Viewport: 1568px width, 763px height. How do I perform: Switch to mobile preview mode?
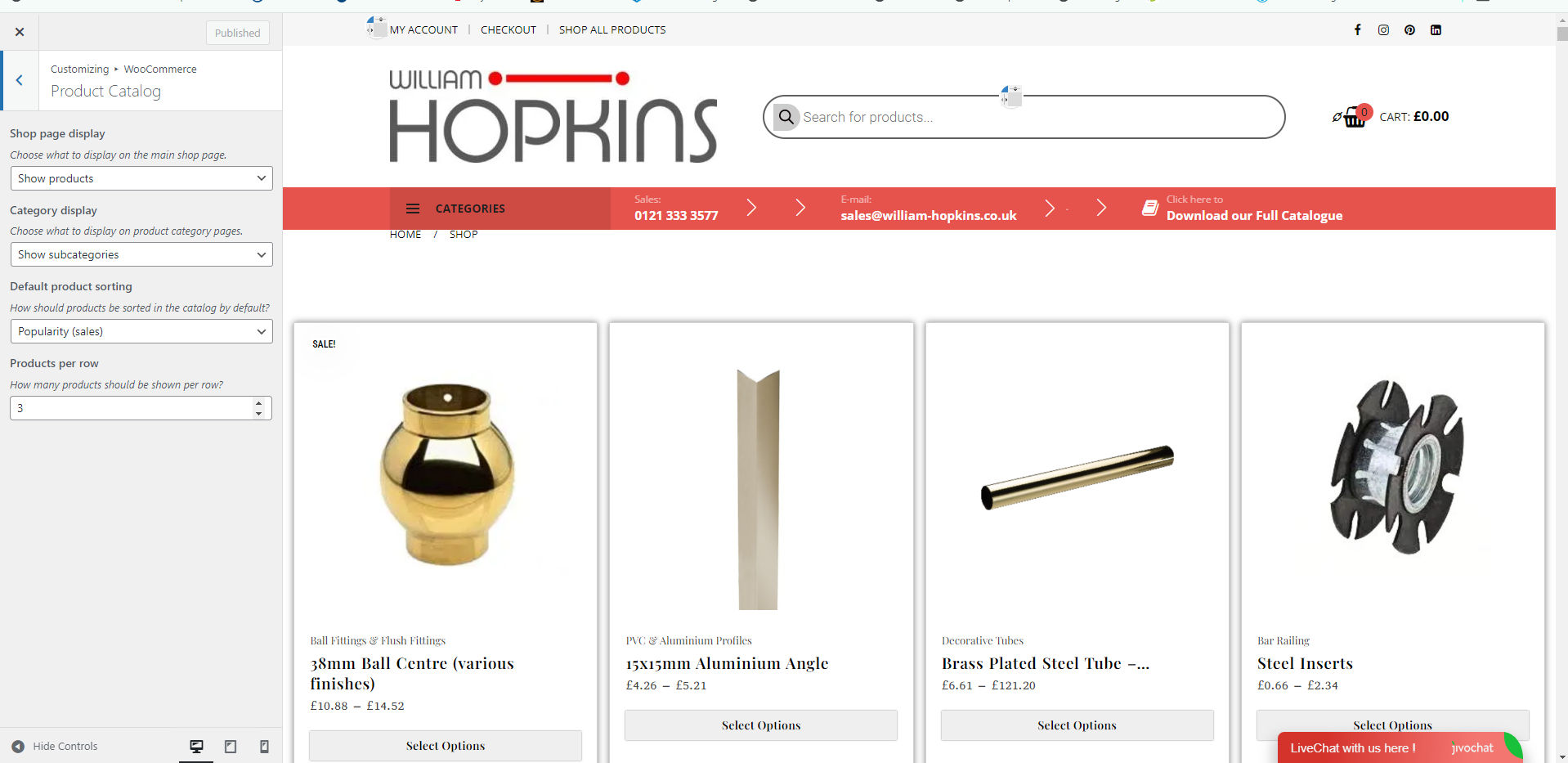tap(264, 747)
